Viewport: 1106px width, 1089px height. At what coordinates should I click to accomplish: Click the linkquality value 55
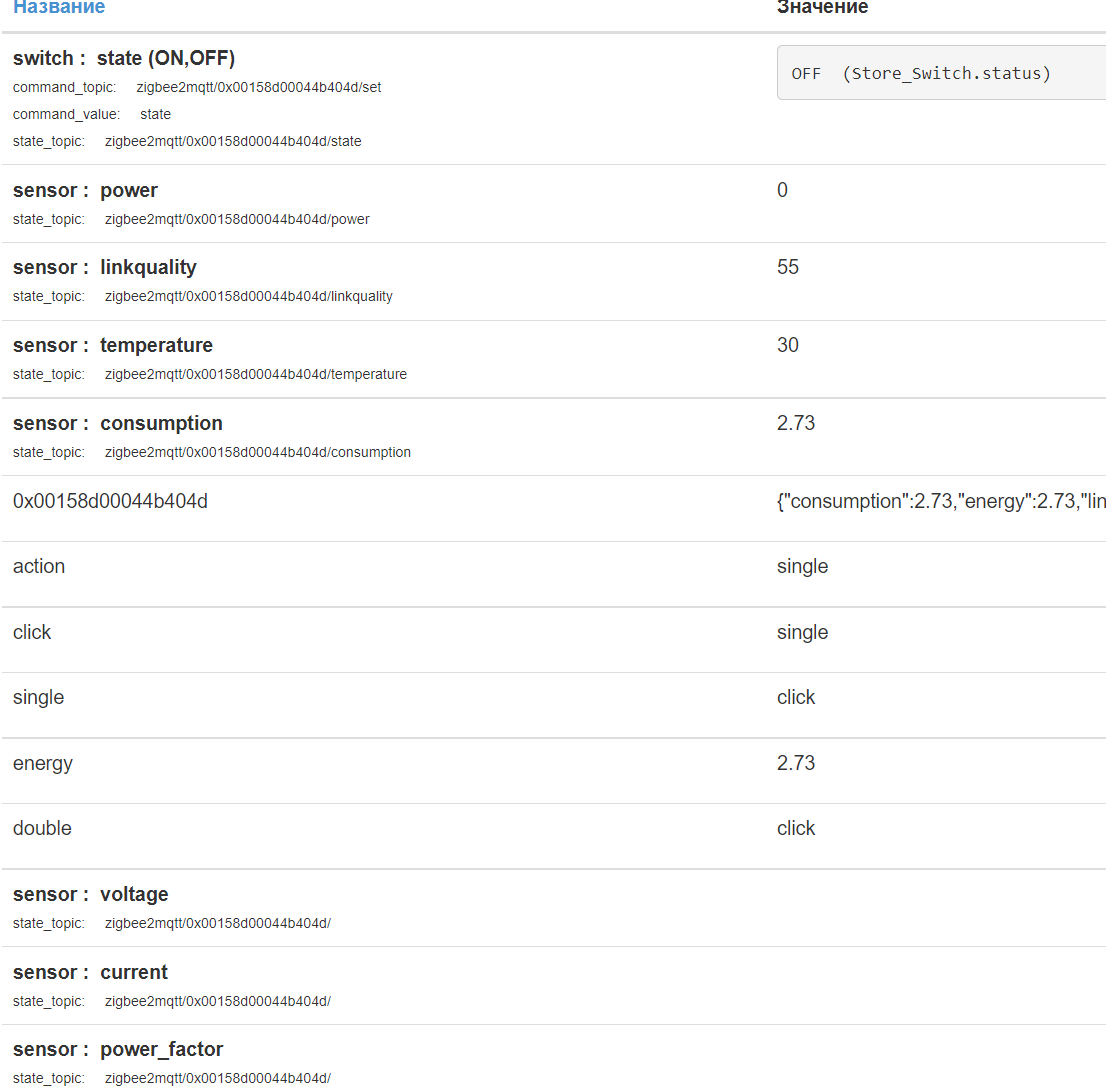[788, 267]
